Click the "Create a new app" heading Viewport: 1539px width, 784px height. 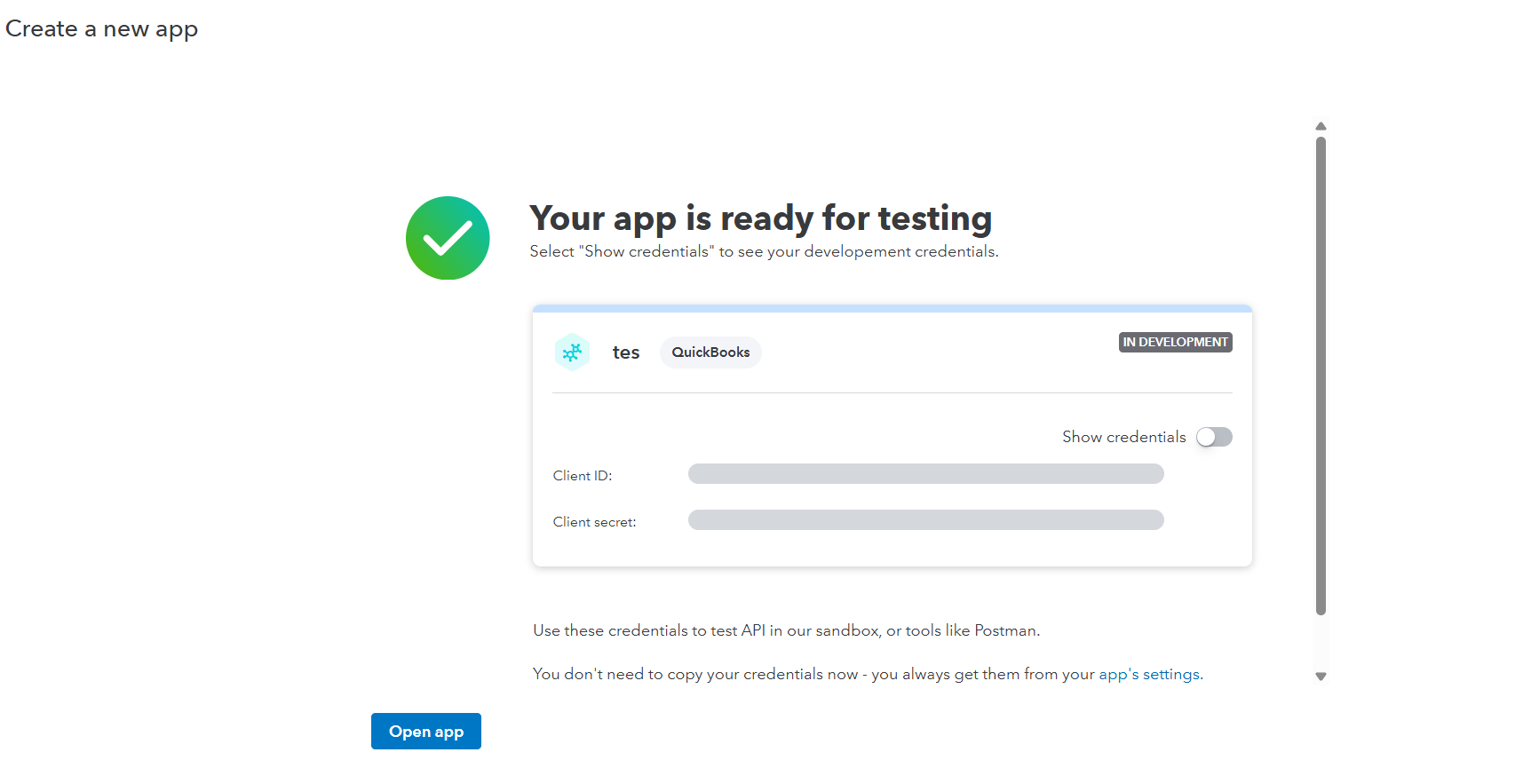point(102,29)
